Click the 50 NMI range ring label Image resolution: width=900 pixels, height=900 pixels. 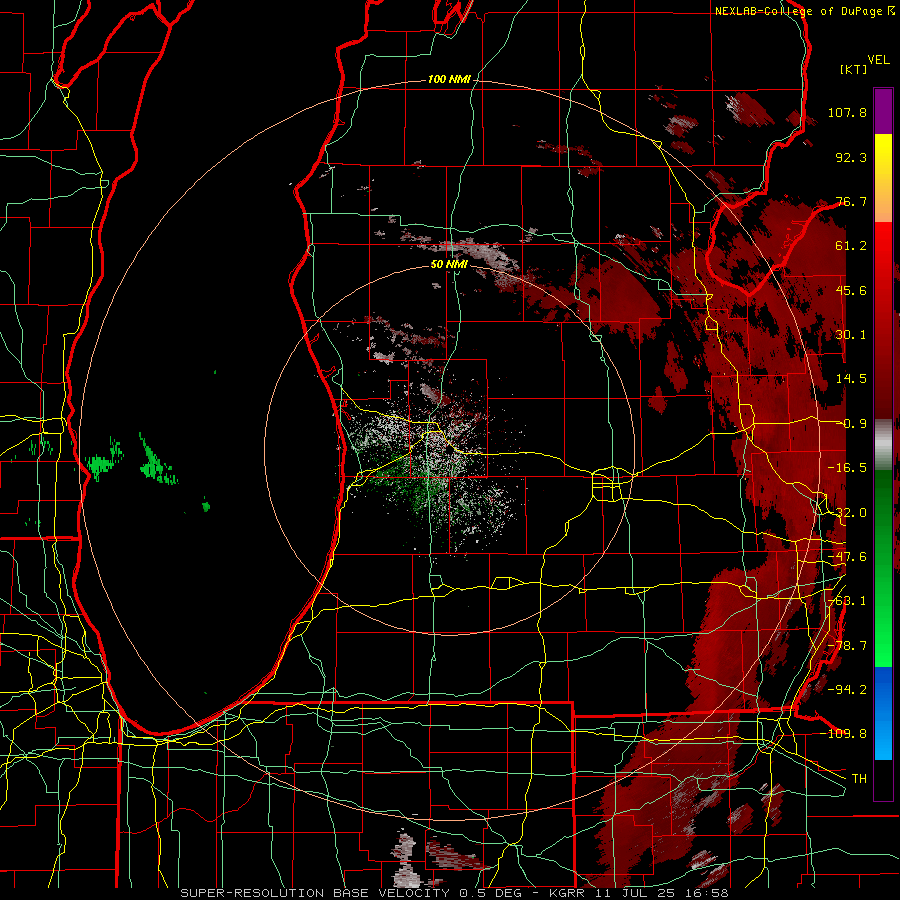[449, 265]
